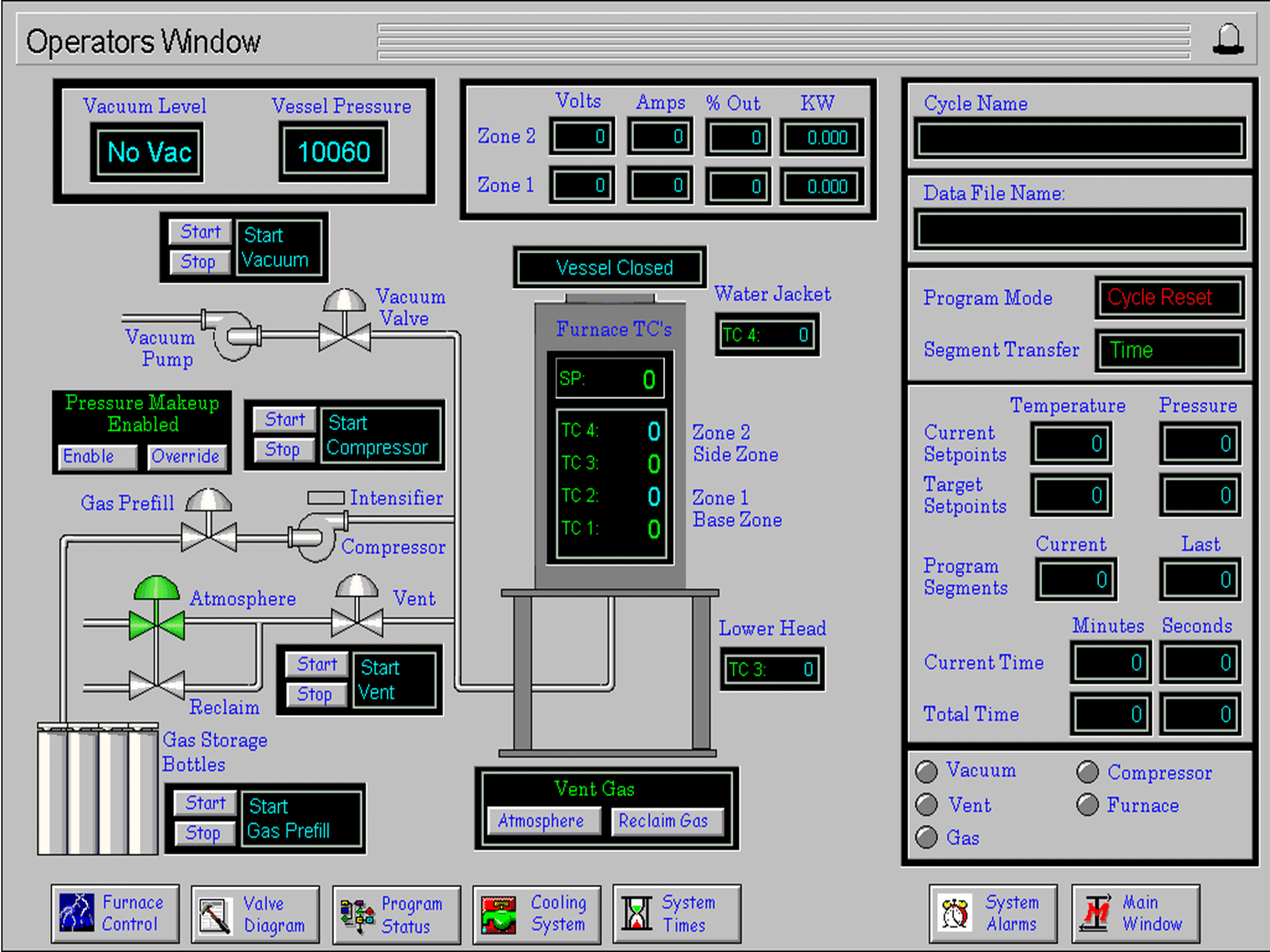Toggle the Vacuum status indicator light
This screenshot has height=952, width=1270.
pyautogui.click(x=927, y=772)
